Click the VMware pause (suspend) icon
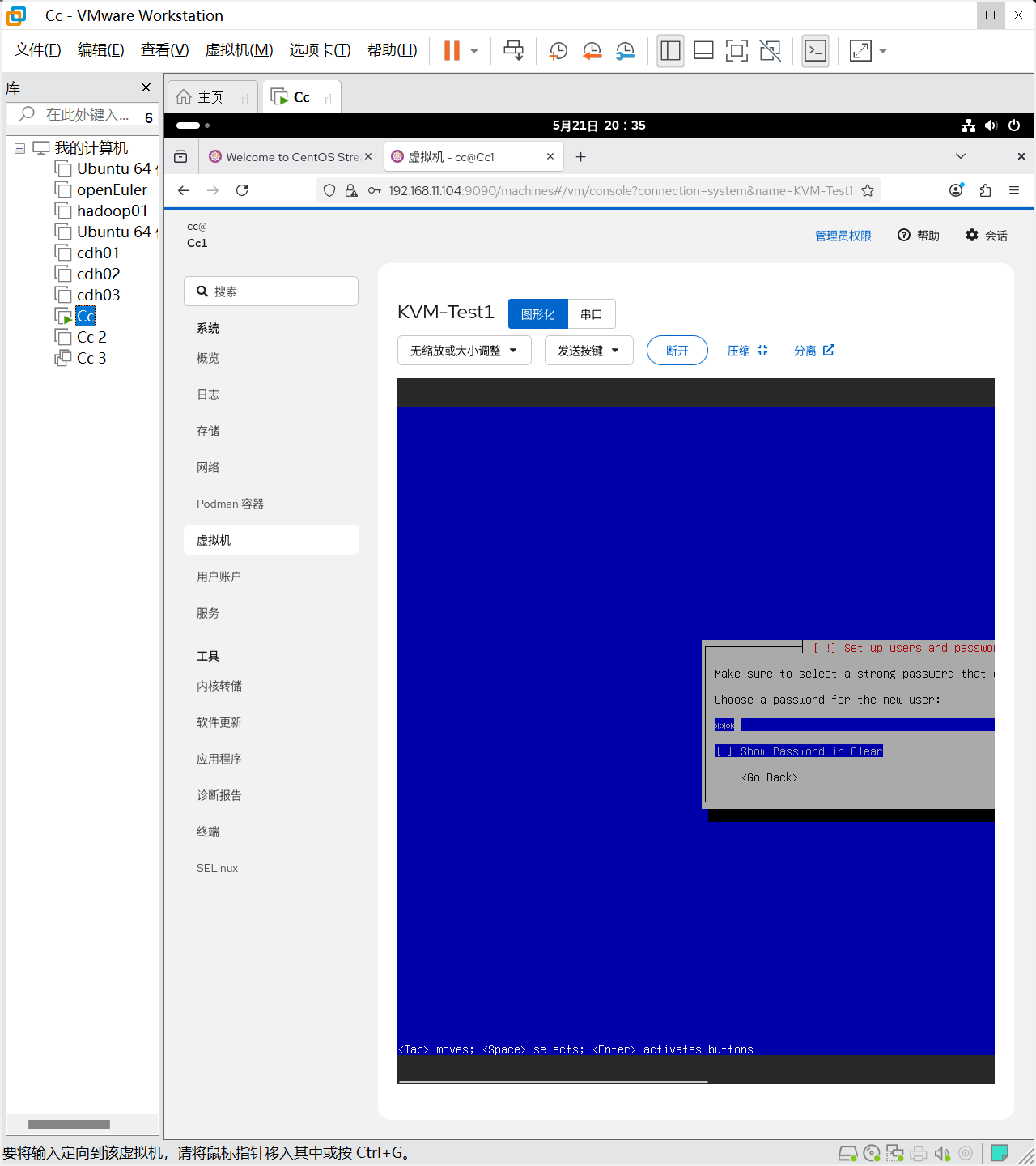The height and width of the screenshot is (1166, 1036). (x=452, y=50)
